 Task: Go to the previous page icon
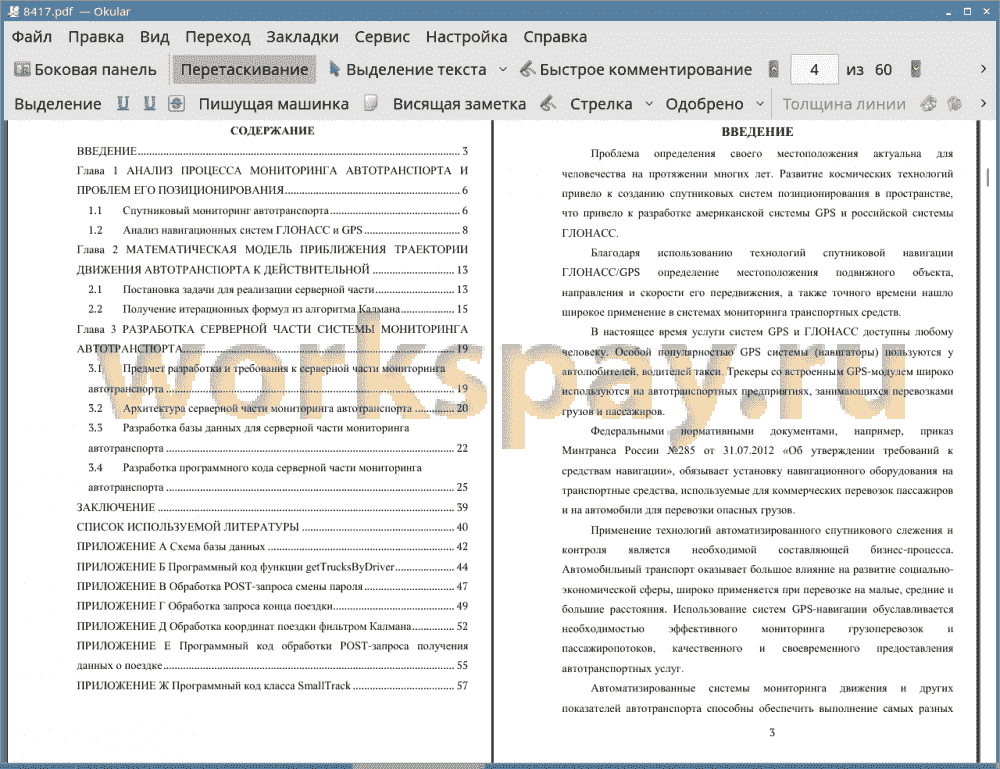pyautogui.click(x=774, y=70)
